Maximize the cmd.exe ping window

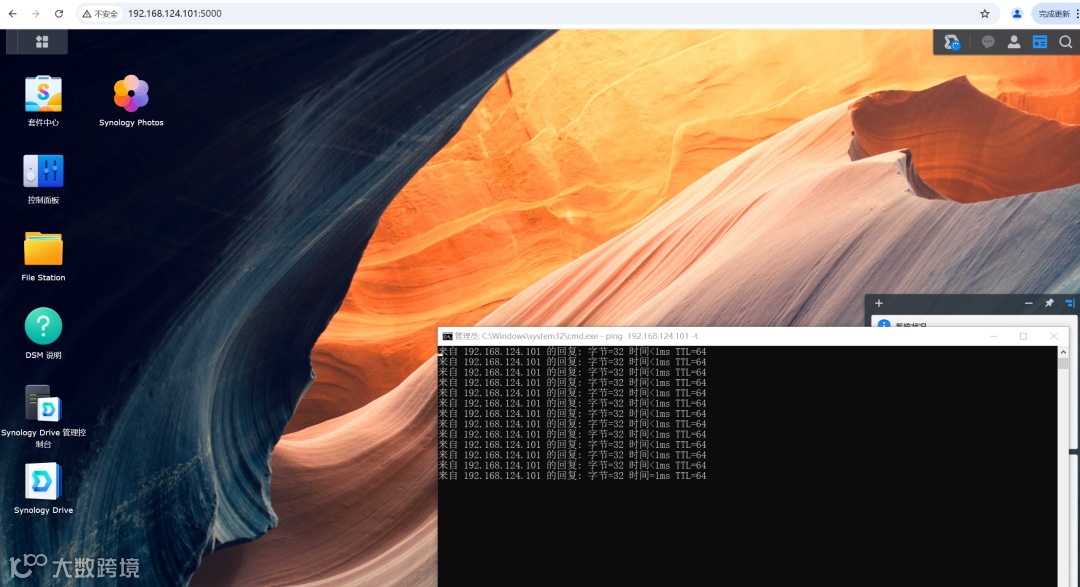pyautogui.click(x=1024, y=336)
